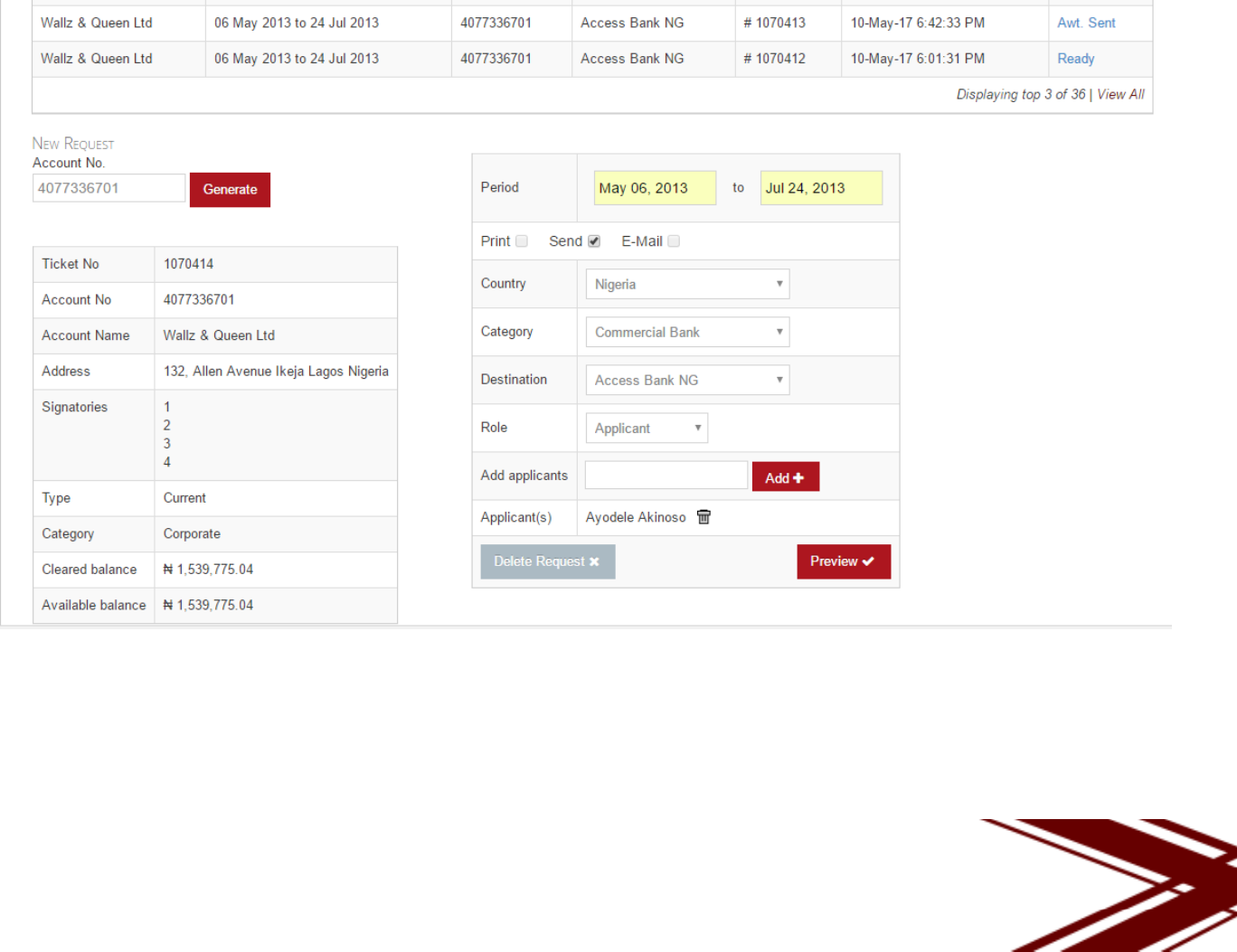
Task: Click the Type value Current
Action: 184,498
